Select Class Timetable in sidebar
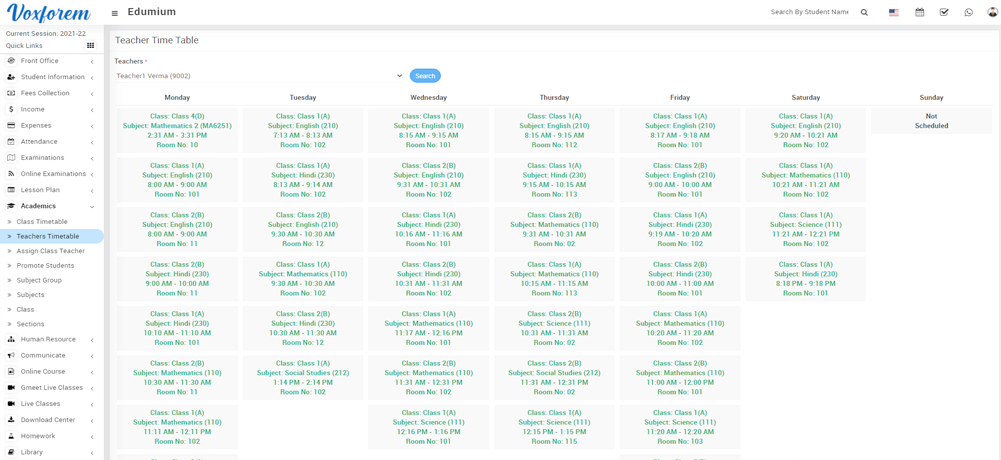Image resolution: width=1001 pixels, height=460 pixels. (42, 222)
